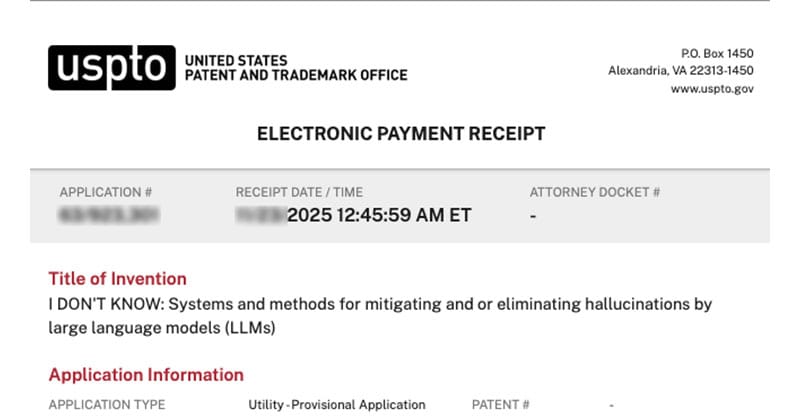Click the "large language models (LLMs)" text line

pos(161,327)
